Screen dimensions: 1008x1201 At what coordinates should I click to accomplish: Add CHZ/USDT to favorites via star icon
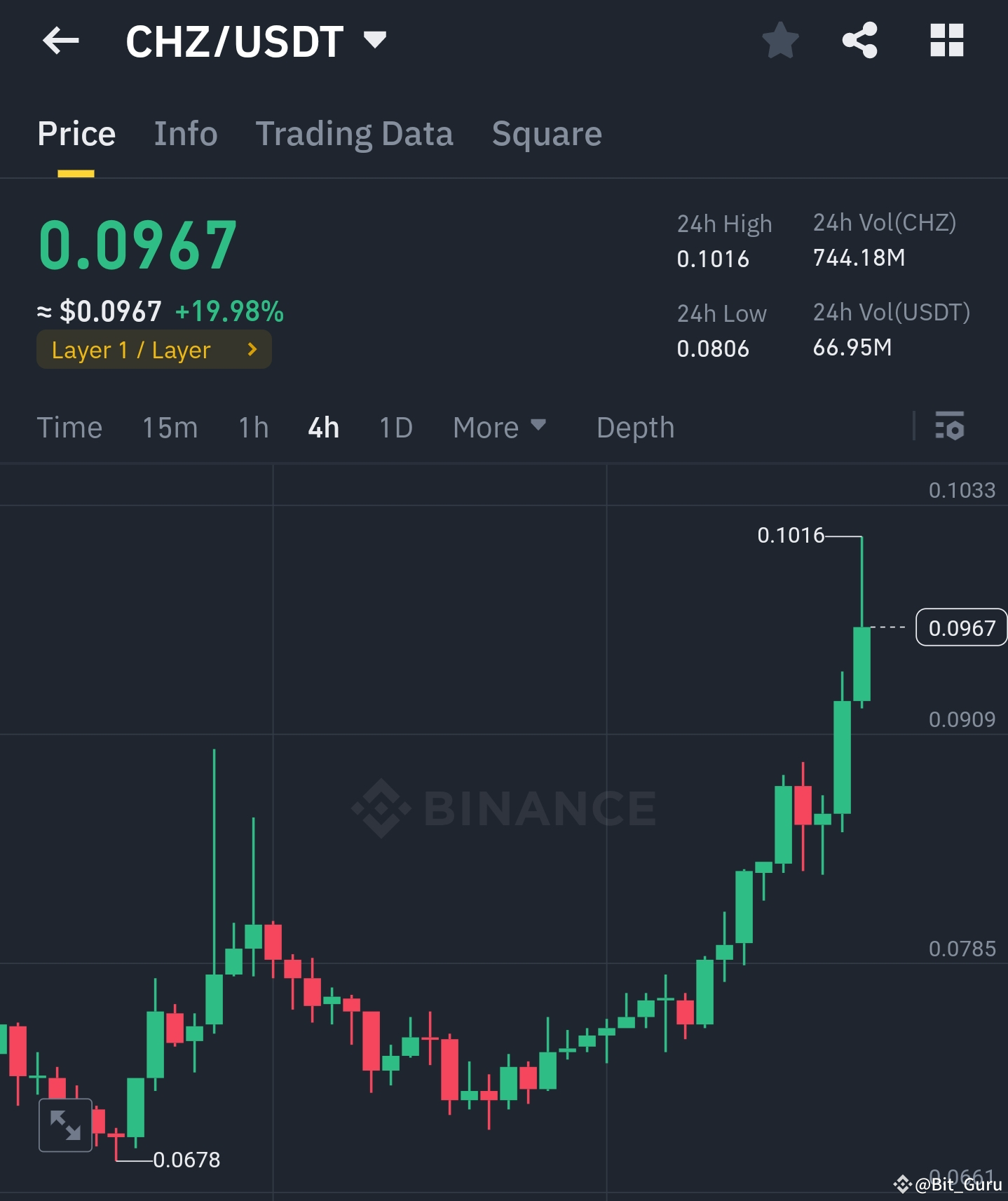(x=780, y=41)
